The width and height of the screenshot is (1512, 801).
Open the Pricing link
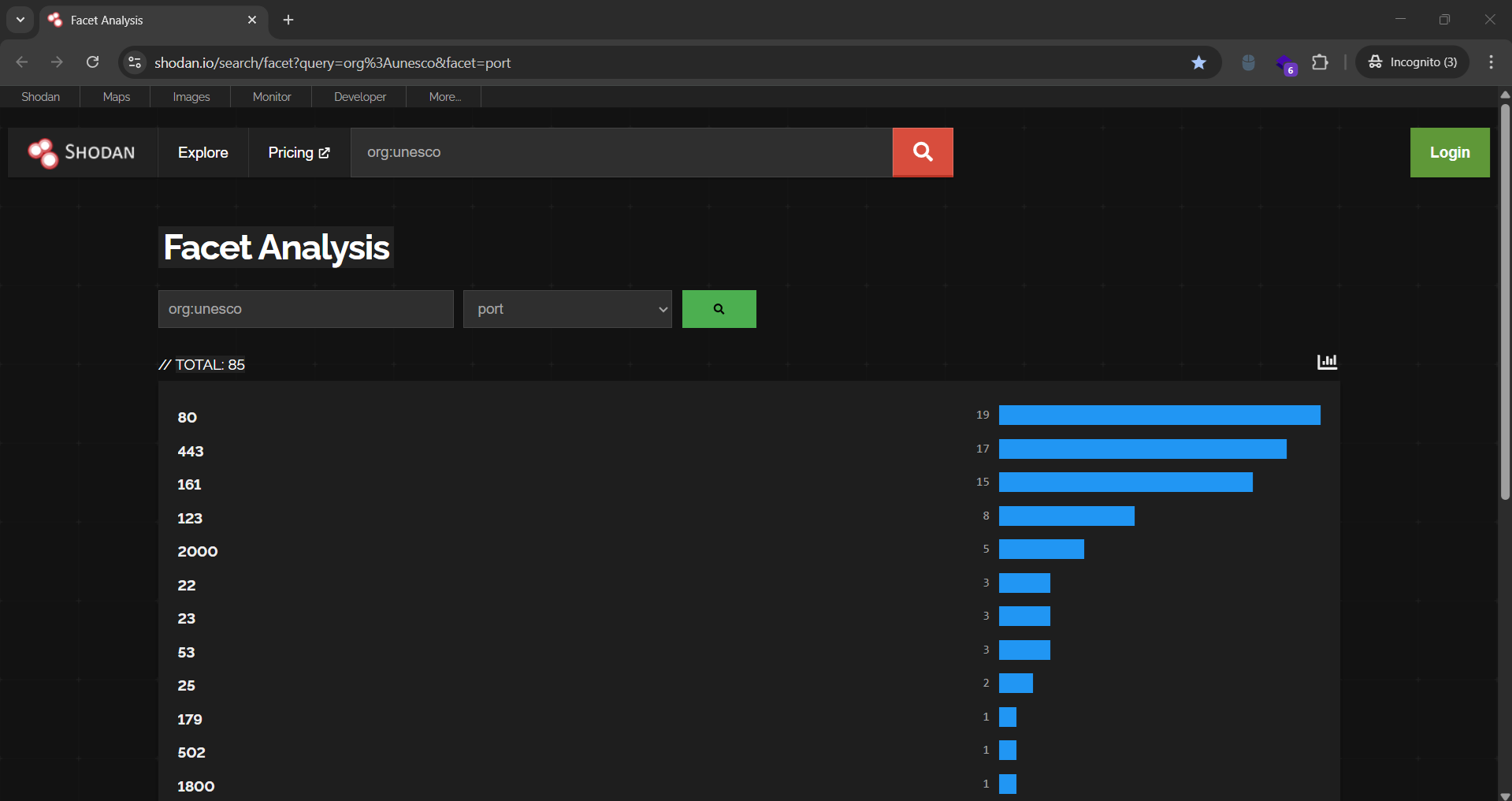[299, 153]
